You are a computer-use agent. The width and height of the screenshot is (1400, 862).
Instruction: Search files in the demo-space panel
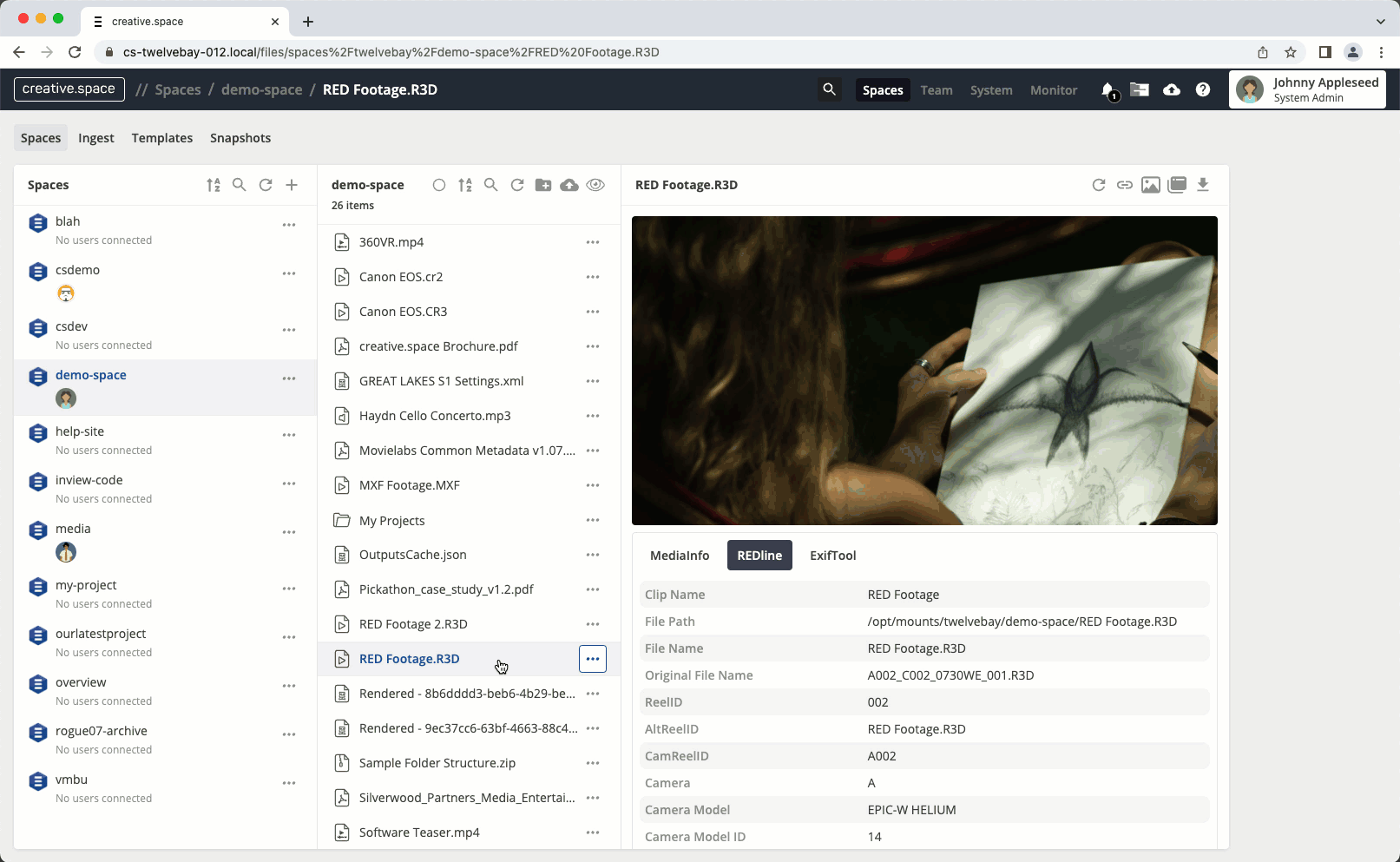click(491, 185)
